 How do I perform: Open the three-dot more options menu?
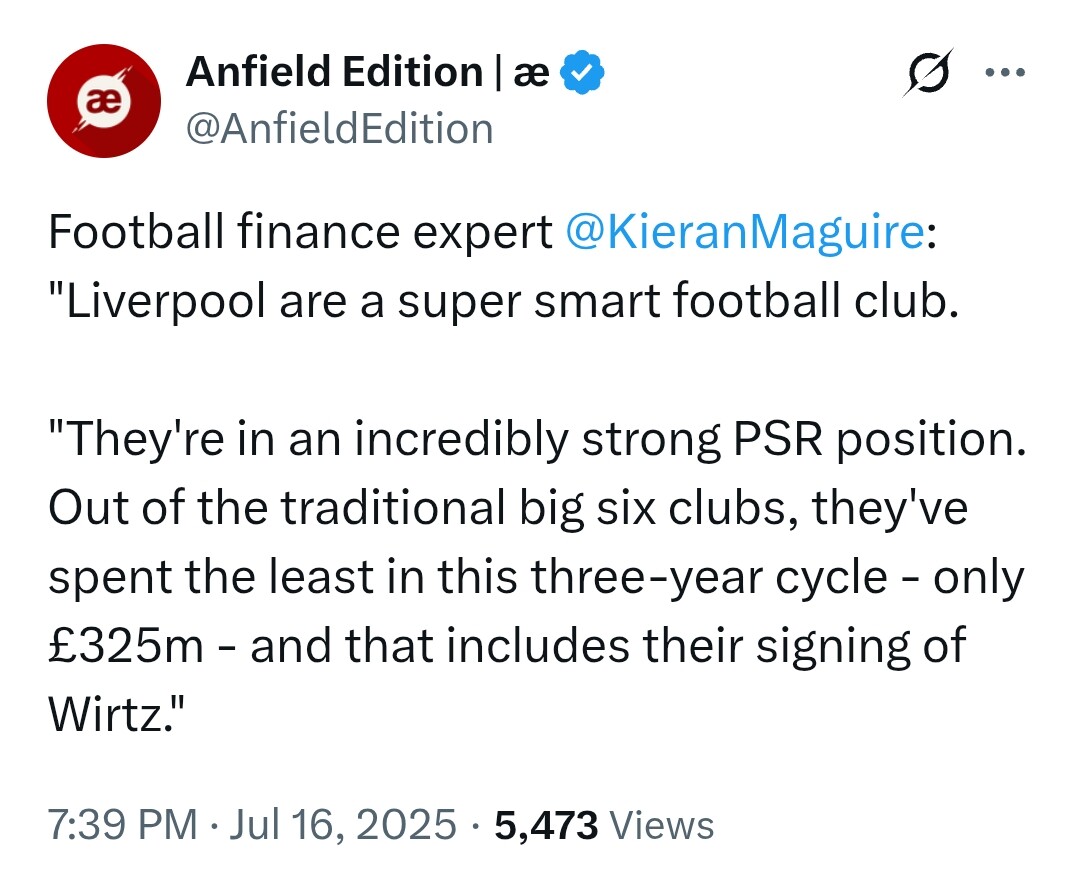click(x=1005, y=72)
